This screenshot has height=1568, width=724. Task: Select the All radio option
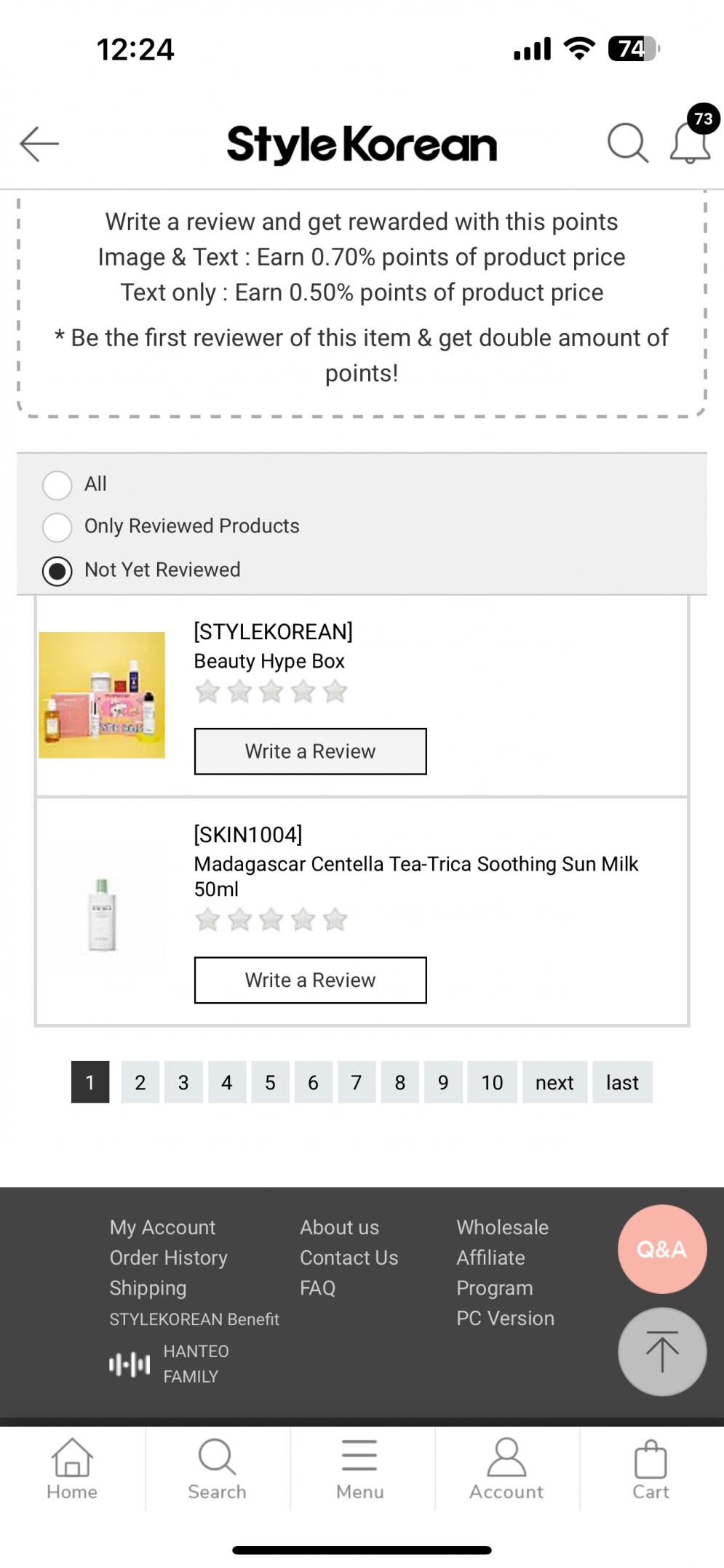click(x=57, y=484)
